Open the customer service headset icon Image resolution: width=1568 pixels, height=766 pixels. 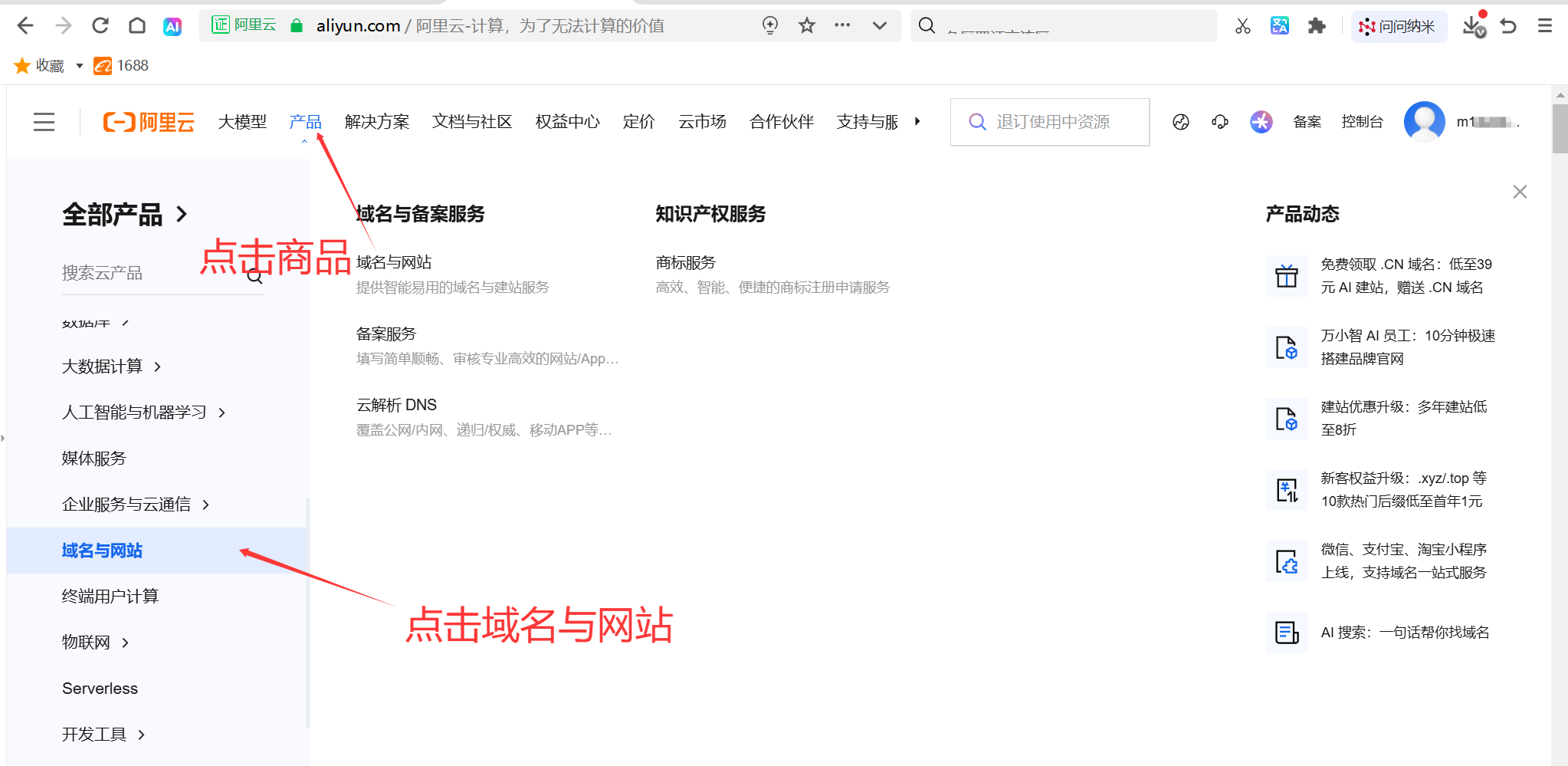[1219, 122]
